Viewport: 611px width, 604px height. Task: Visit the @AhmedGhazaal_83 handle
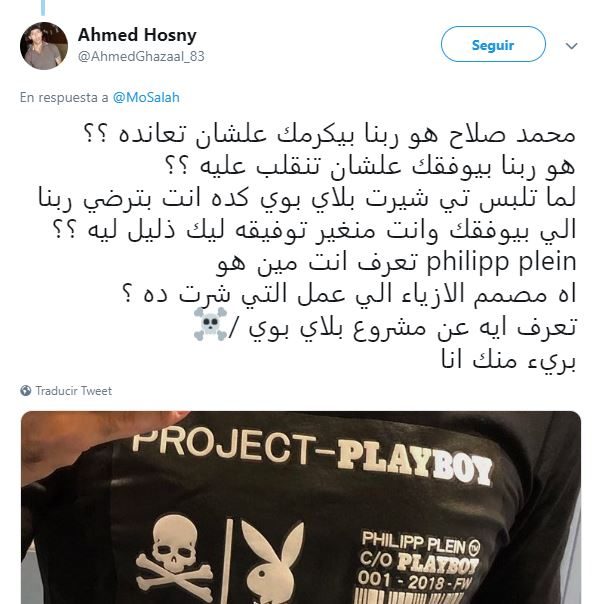pyautogui.click(x=141, y=57)
